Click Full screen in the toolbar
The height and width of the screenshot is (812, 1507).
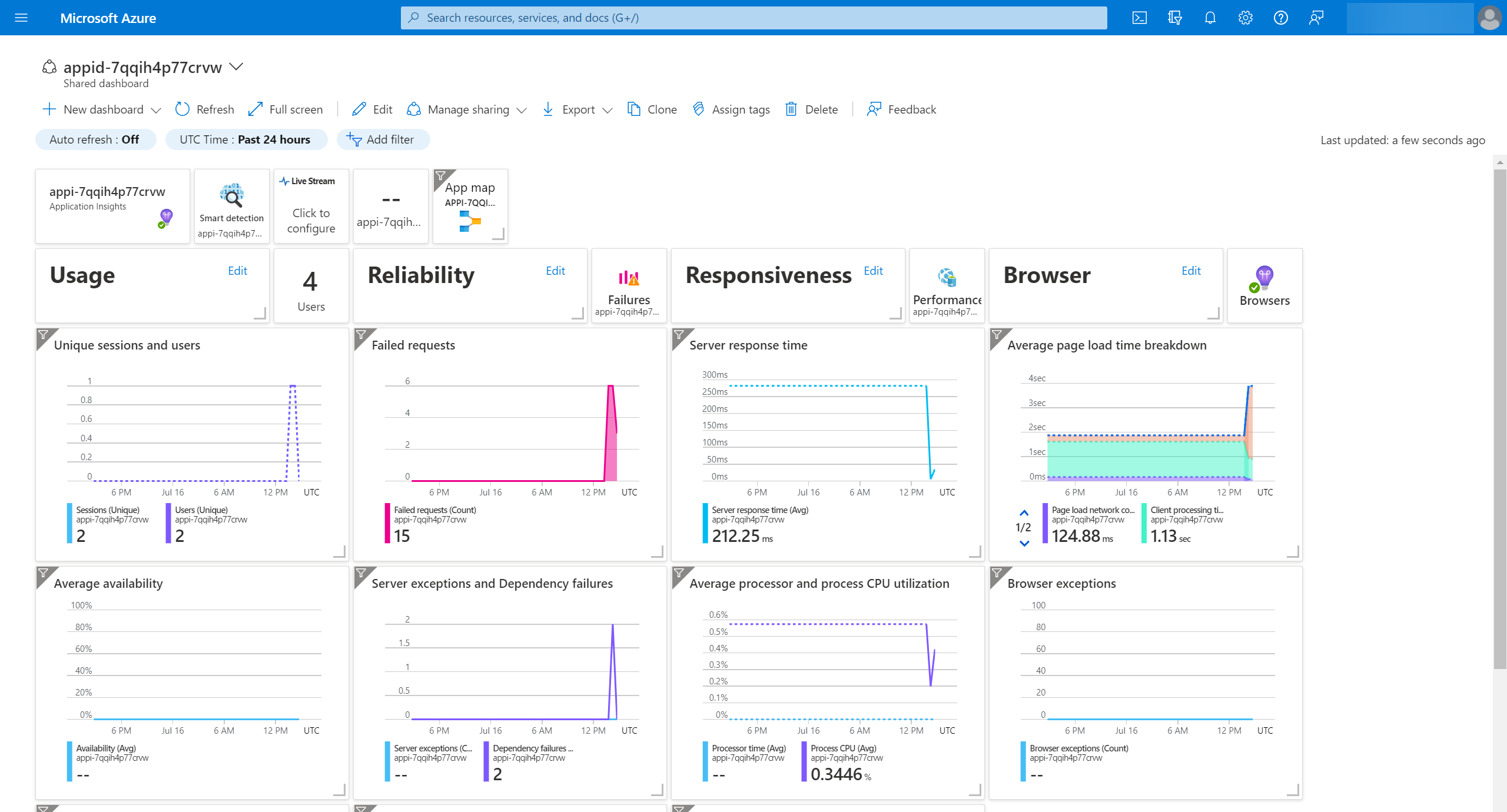[x=286, y=109]
